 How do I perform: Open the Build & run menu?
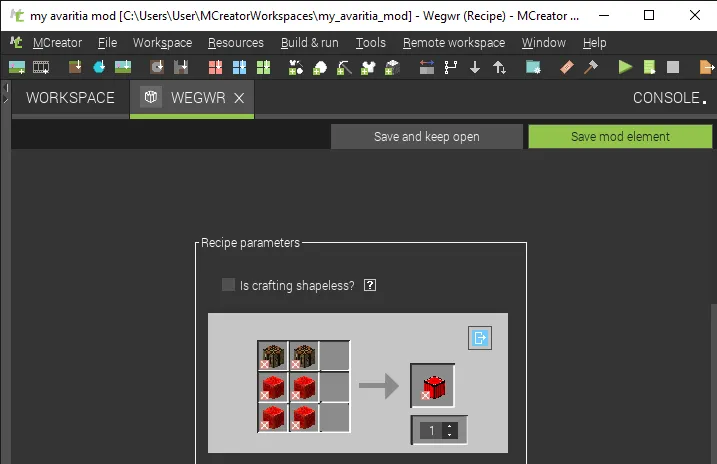[x=310, y=43]
